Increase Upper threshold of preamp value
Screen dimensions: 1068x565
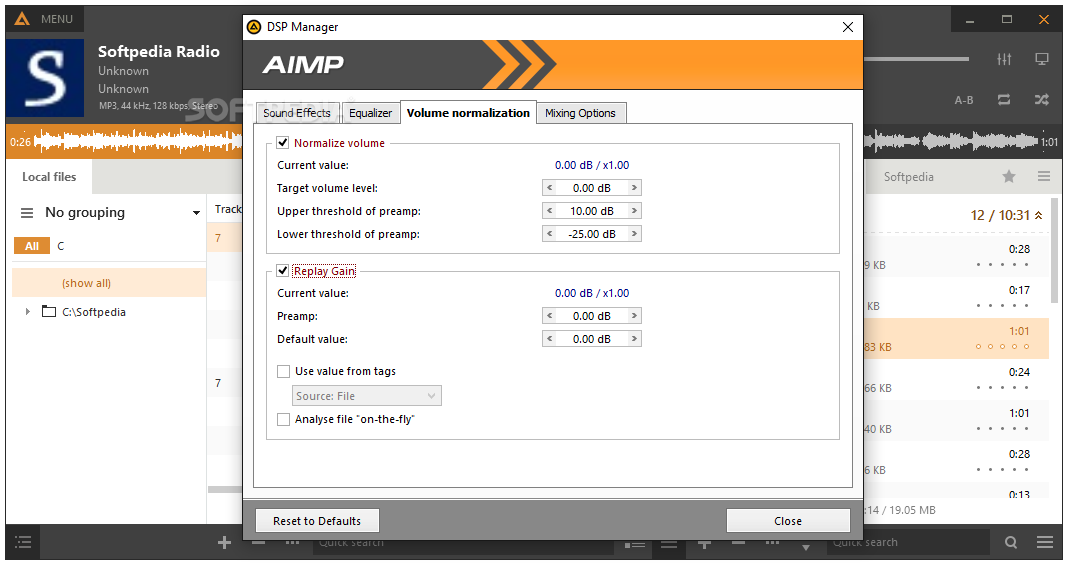634,211
